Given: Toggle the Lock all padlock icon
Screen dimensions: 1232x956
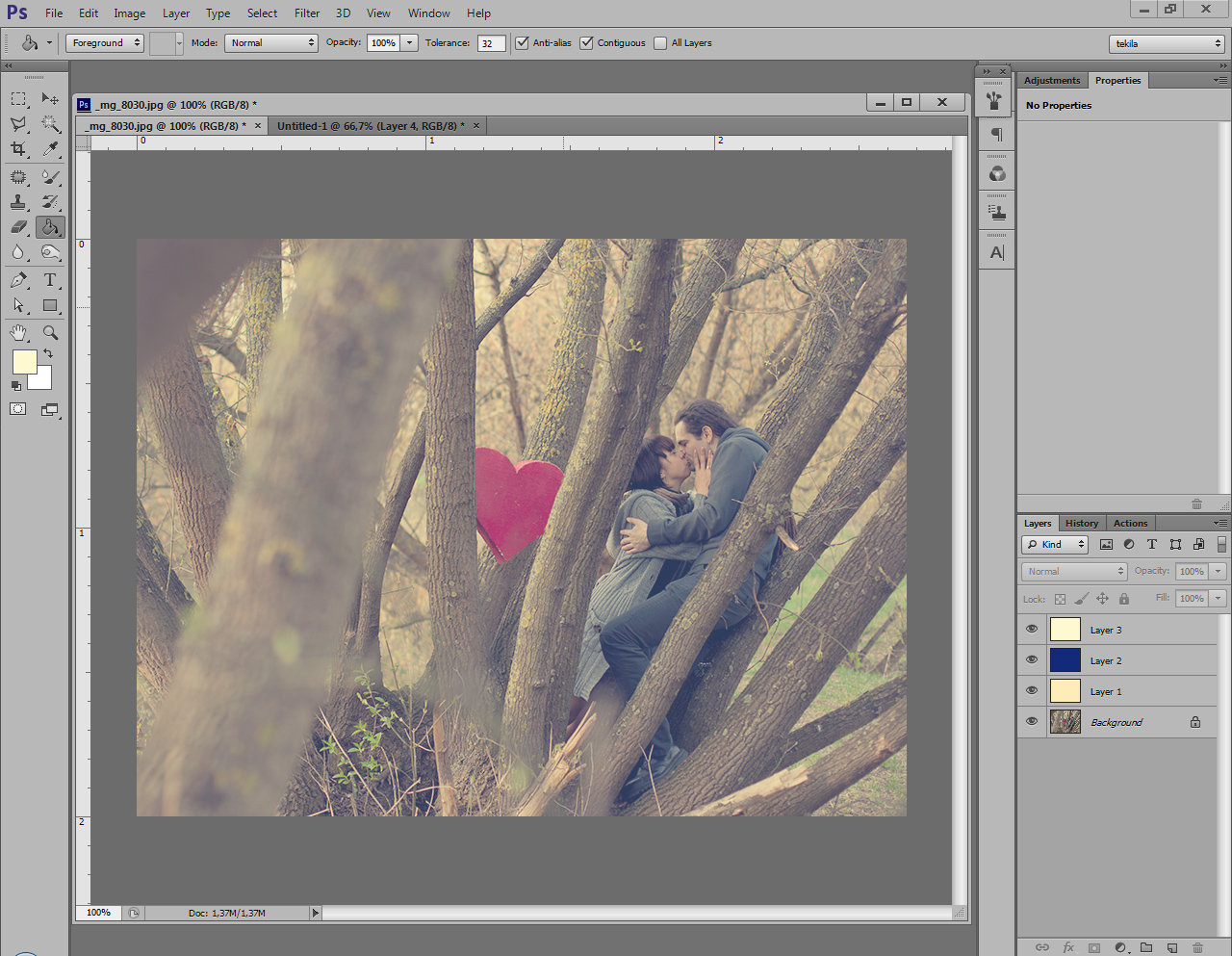Looking at the screenshot, I should click(x=1123, y=599).
